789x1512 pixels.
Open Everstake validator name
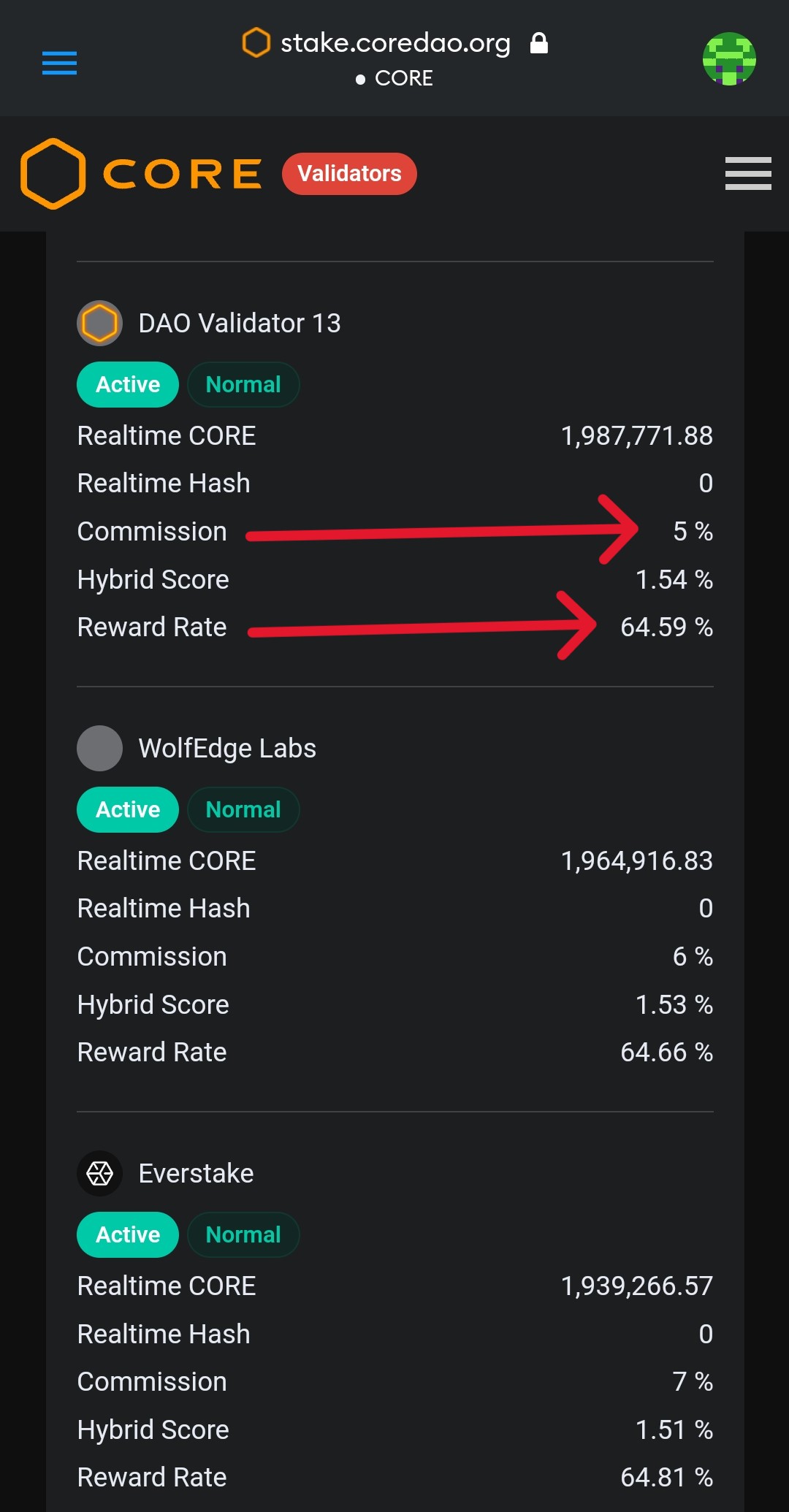[196, 1174]
